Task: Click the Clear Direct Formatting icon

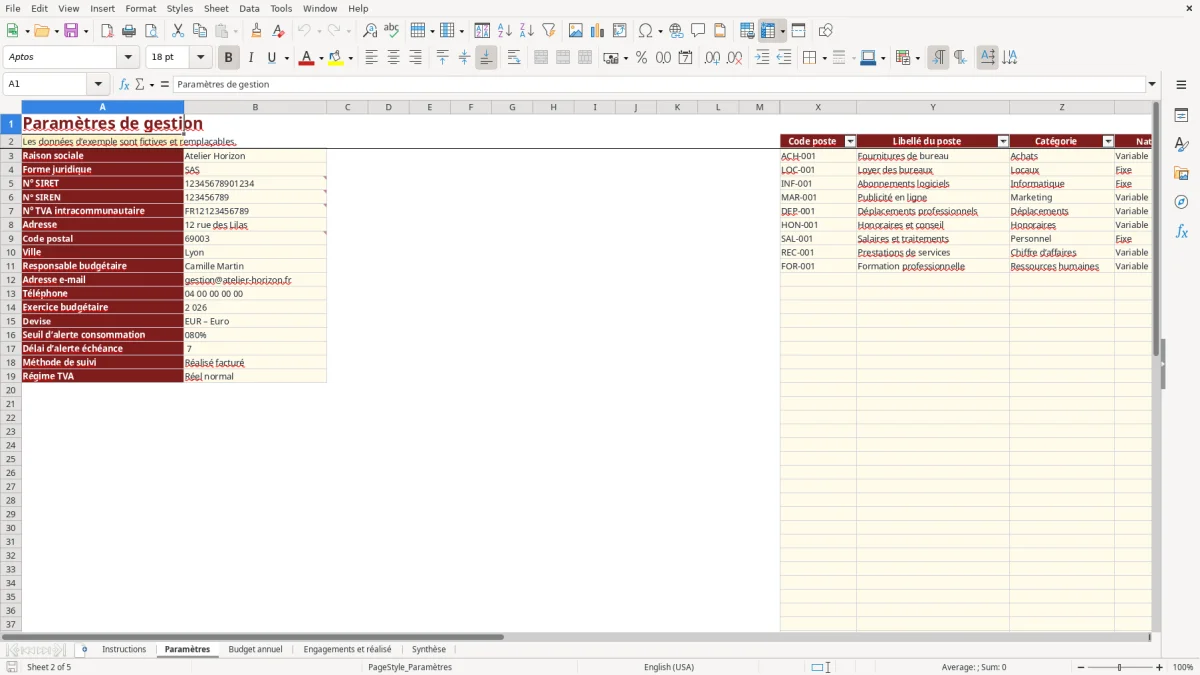Action: pyautogui.click(x=279, y=31)
